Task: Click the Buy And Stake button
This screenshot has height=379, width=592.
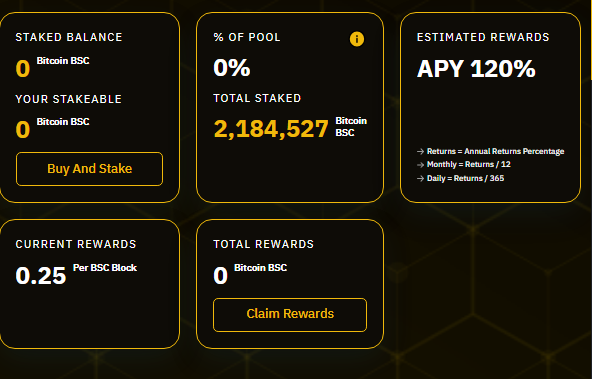Action: (89, 169)
